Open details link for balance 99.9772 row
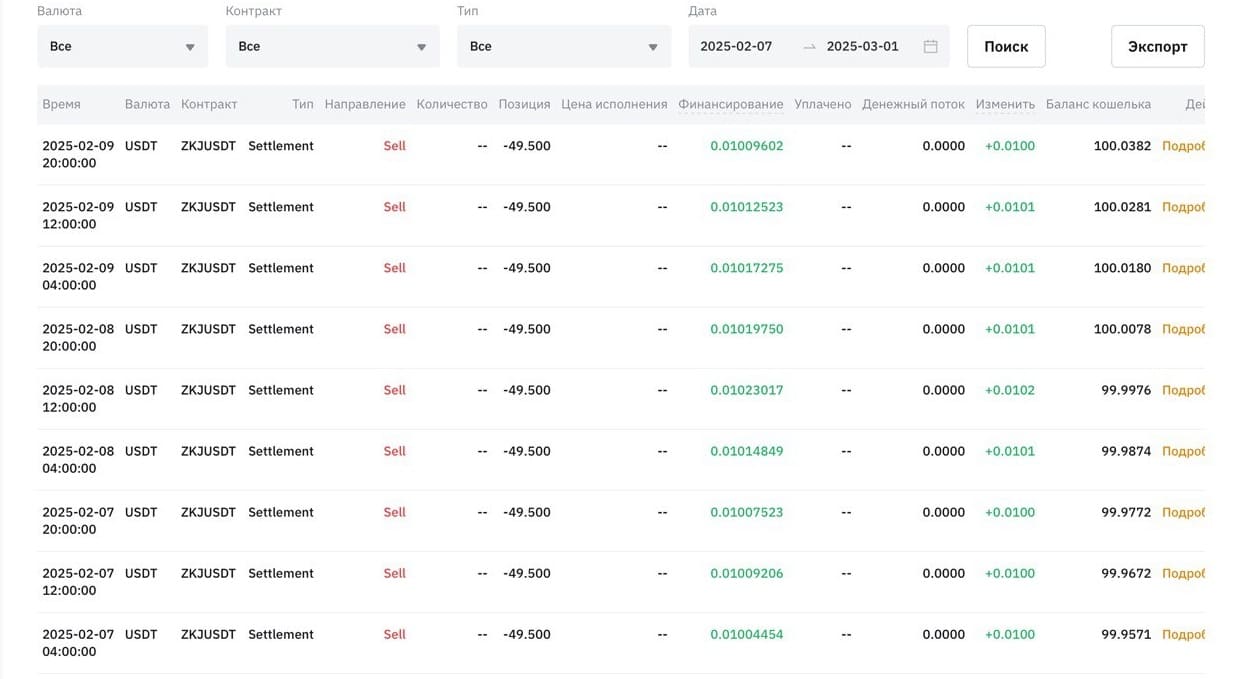The width and height of the screenshot is (1238, 679). [x=1183, y=512]
